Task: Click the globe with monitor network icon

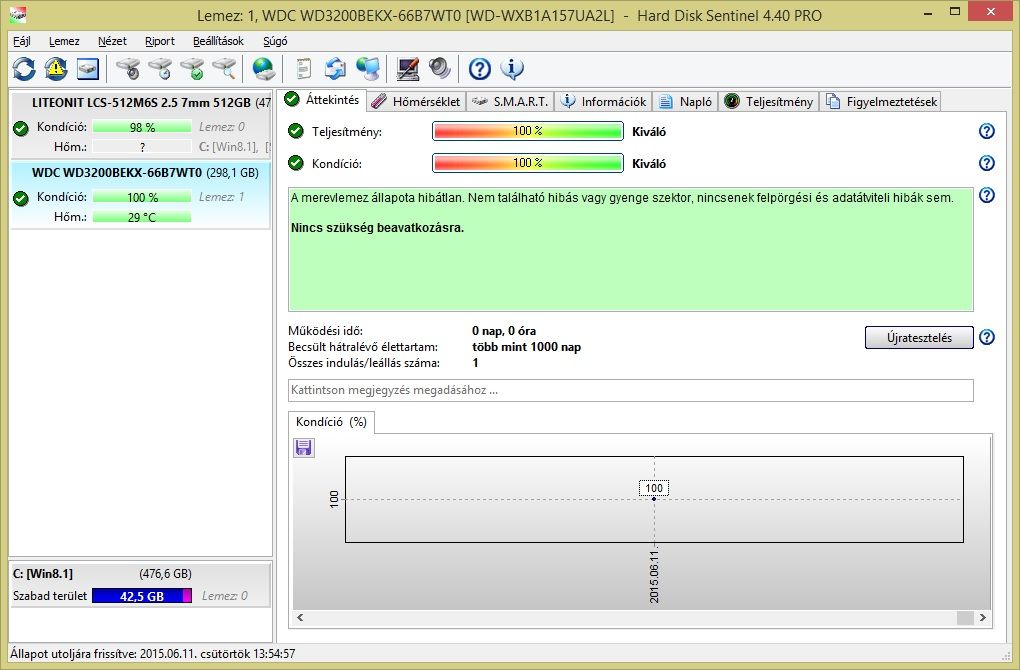Action: [368, 68]
